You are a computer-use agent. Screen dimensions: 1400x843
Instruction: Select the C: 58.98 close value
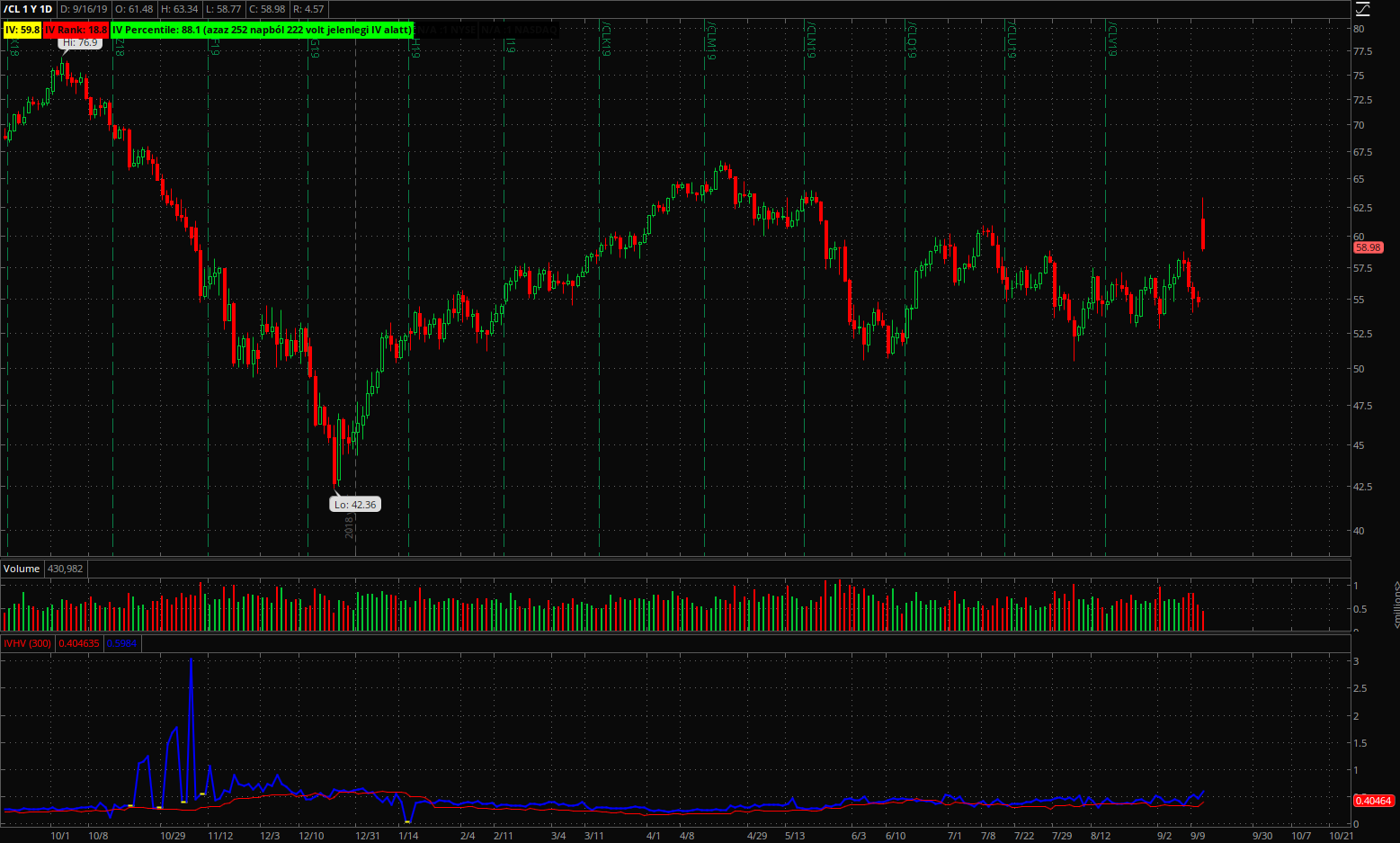coord(267,9)
